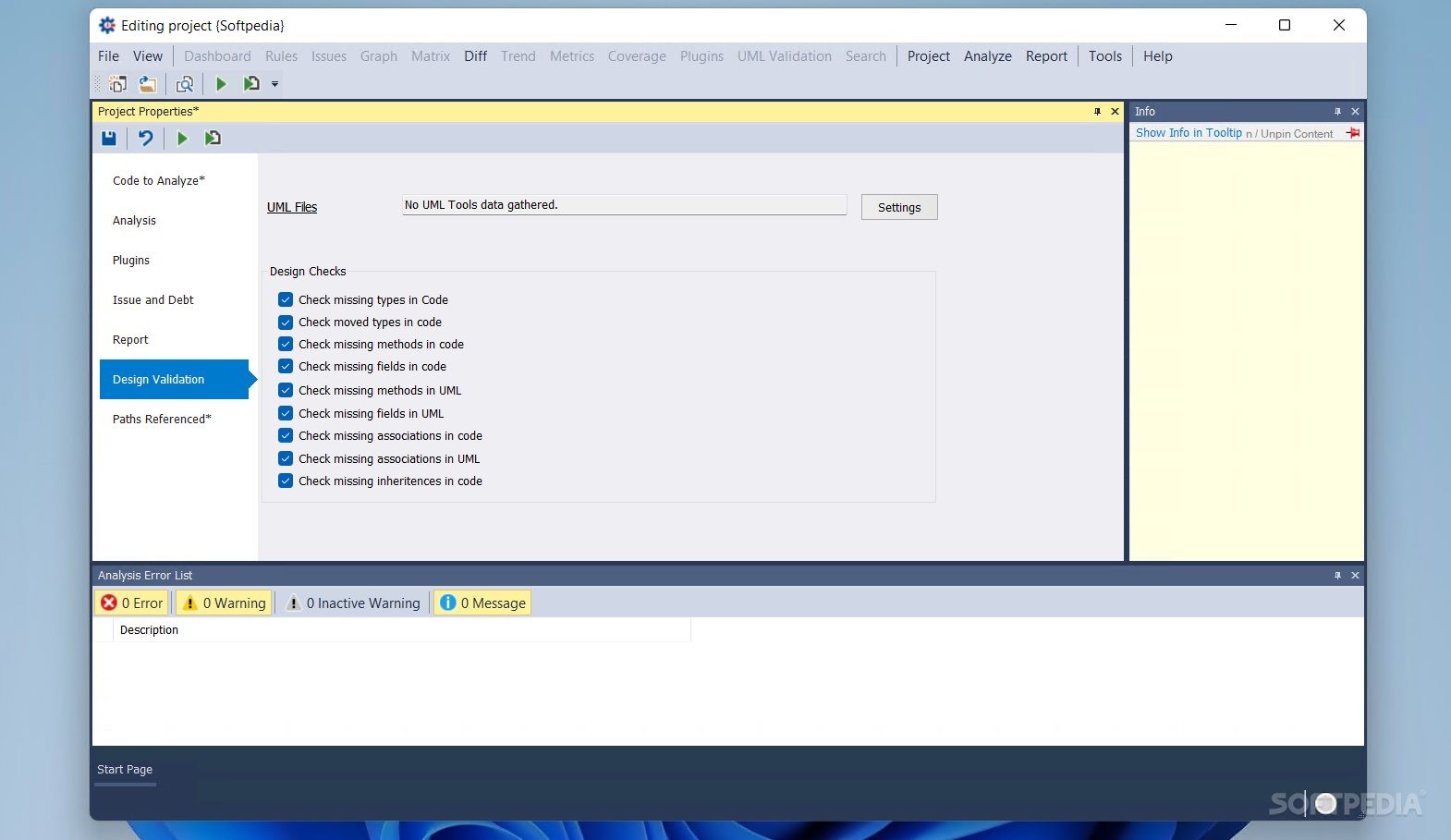
Task: Click Run and Build Report in Project Properties toolbar
Action: pos(213,138)
